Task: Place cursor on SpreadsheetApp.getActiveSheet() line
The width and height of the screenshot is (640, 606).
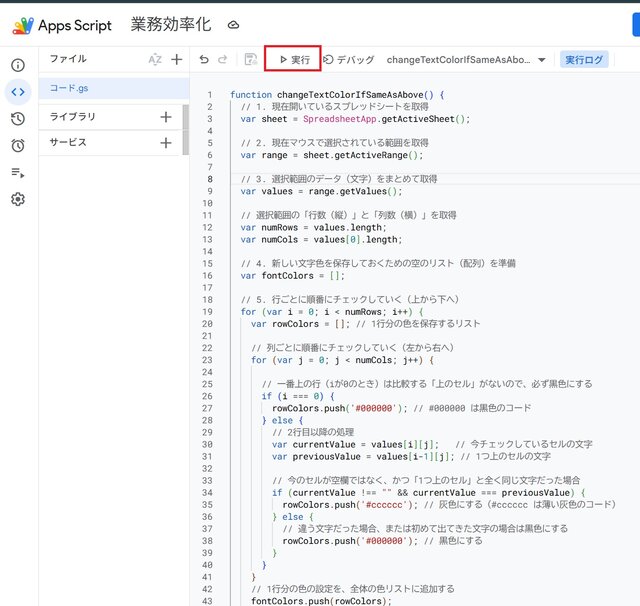Action: [355, 119]
